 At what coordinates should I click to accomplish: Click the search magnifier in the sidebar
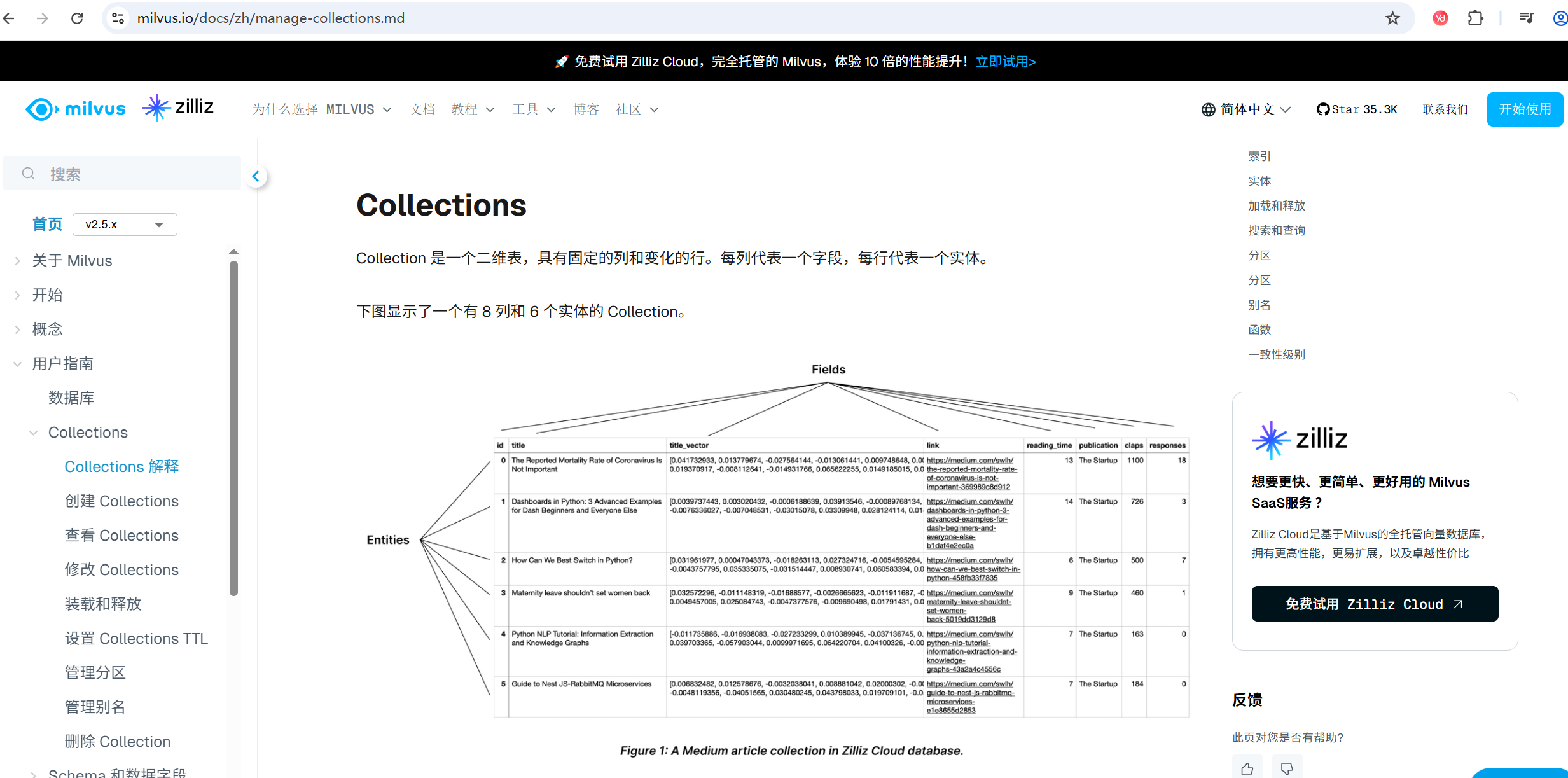coord(28,173)
